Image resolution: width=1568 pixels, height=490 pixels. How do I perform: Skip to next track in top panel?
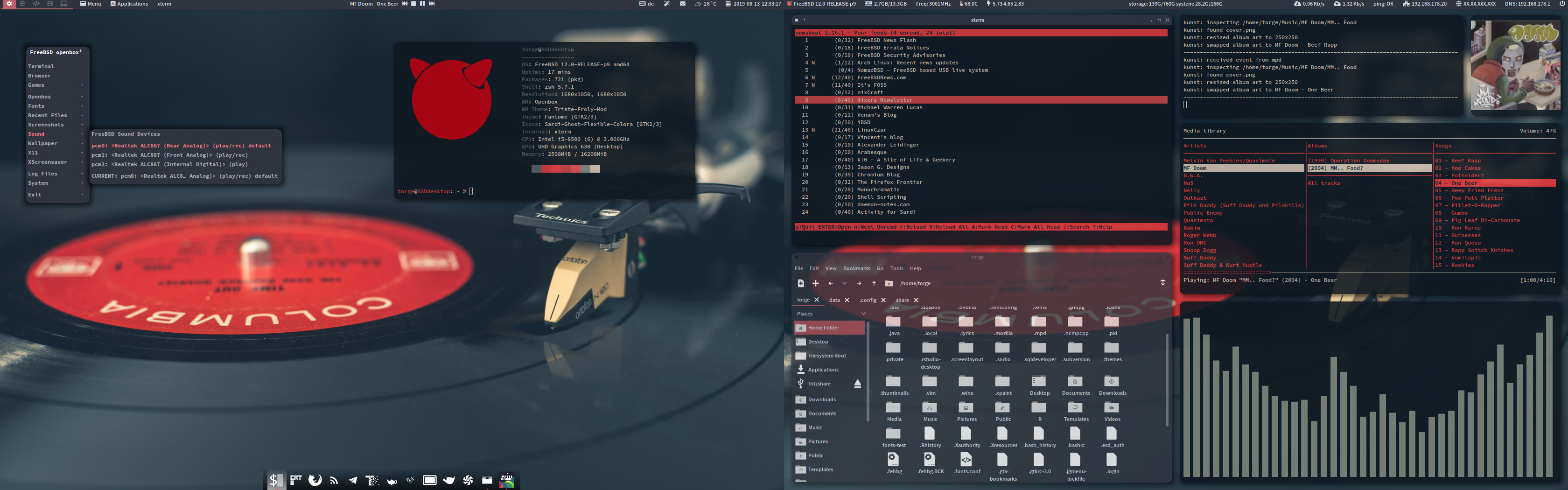click(x=432, y=4)
